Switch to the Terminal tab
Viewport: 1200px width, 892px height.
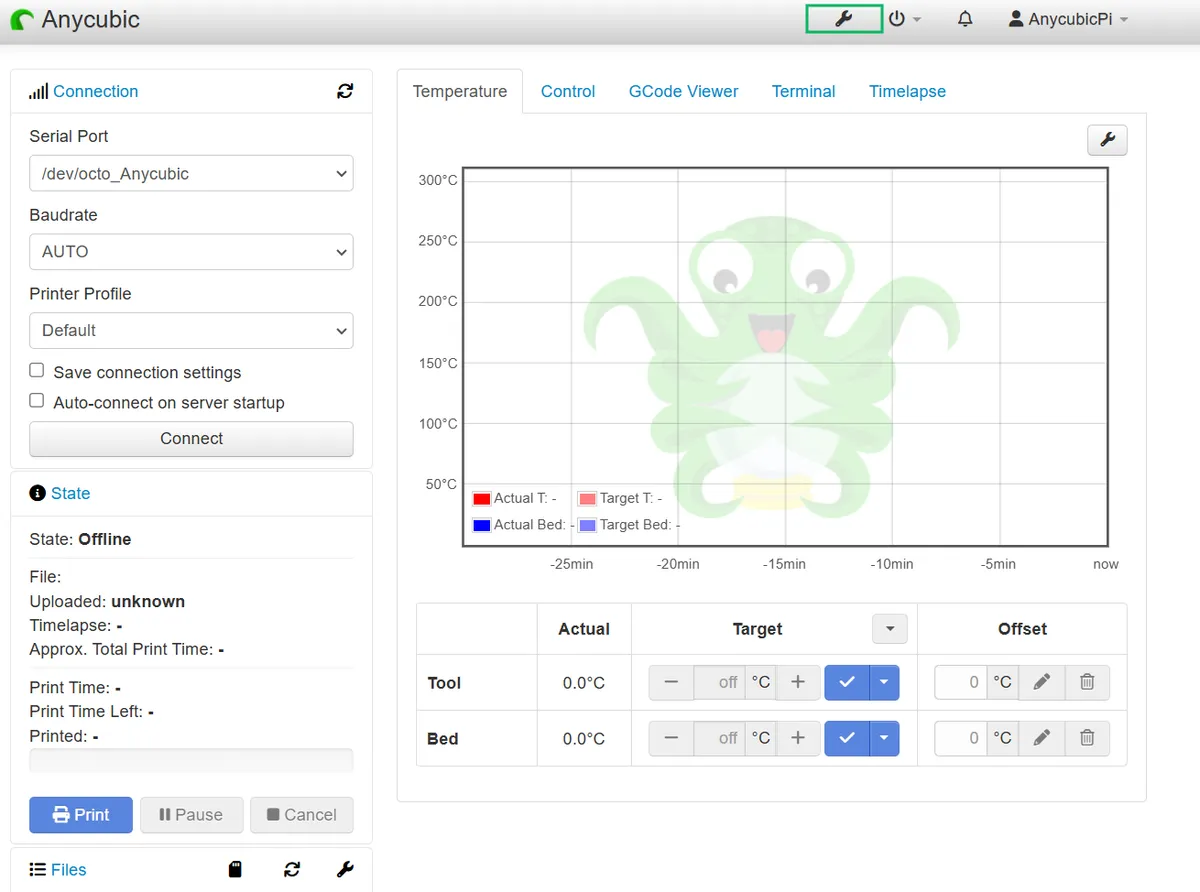pos(804,91)
